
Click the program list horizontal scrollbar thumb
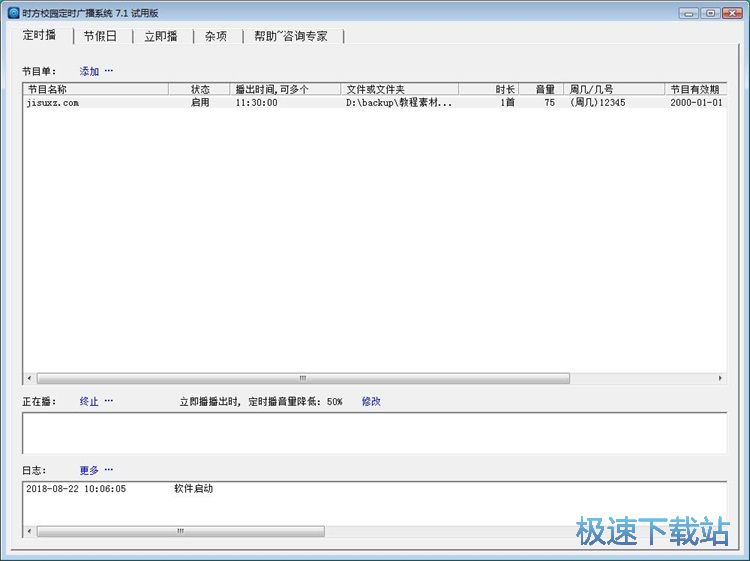click(303, 378)
